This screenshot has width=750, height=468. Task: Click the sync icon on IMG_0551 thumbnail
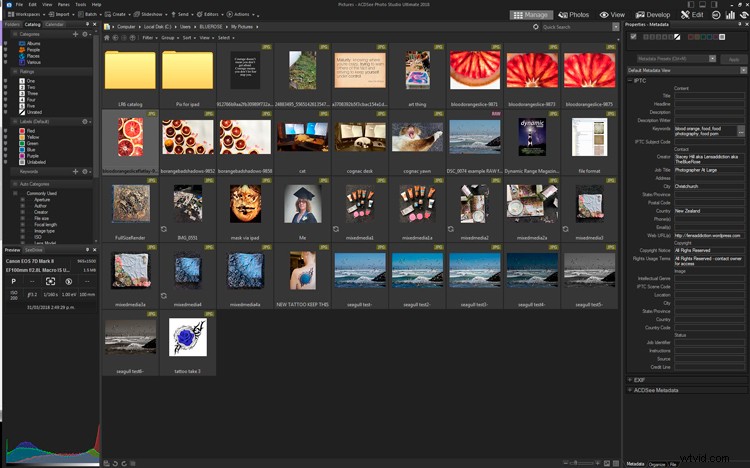click(164, 229)
